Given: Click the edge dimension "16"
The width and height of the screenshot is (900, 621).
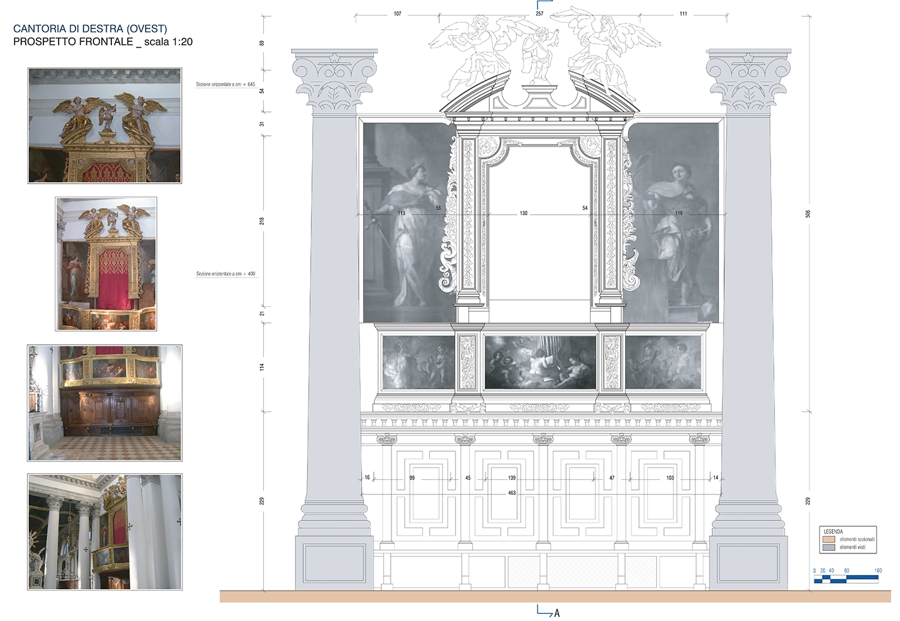Looking at the screenshot, I should point(367,478).
